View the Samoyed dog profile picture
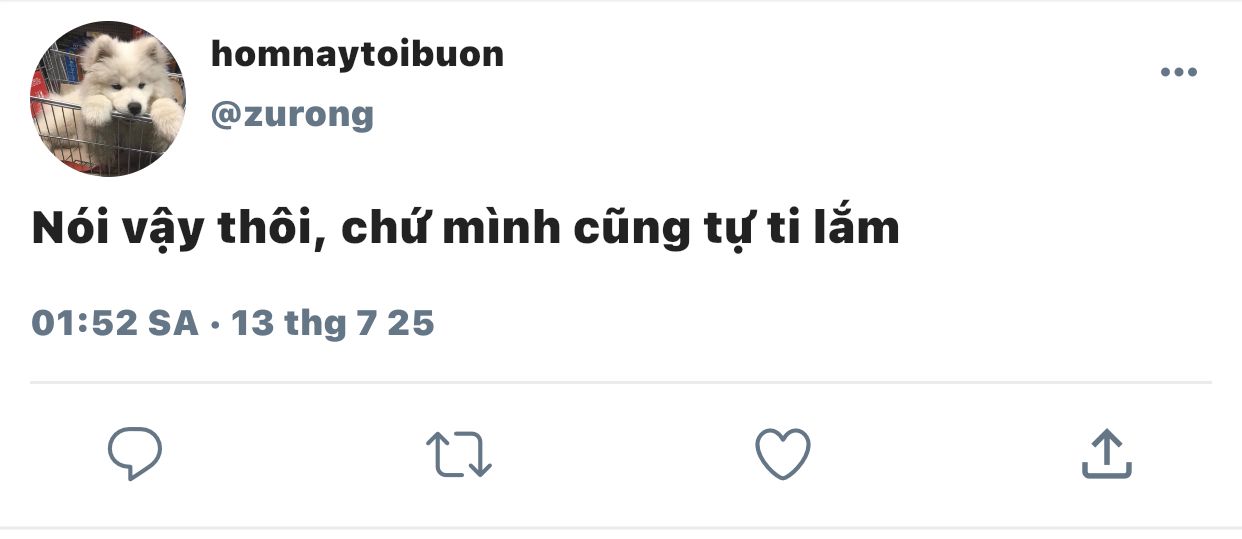Image resolution: width=1242 pixels, height=539 pixels. 108,98
